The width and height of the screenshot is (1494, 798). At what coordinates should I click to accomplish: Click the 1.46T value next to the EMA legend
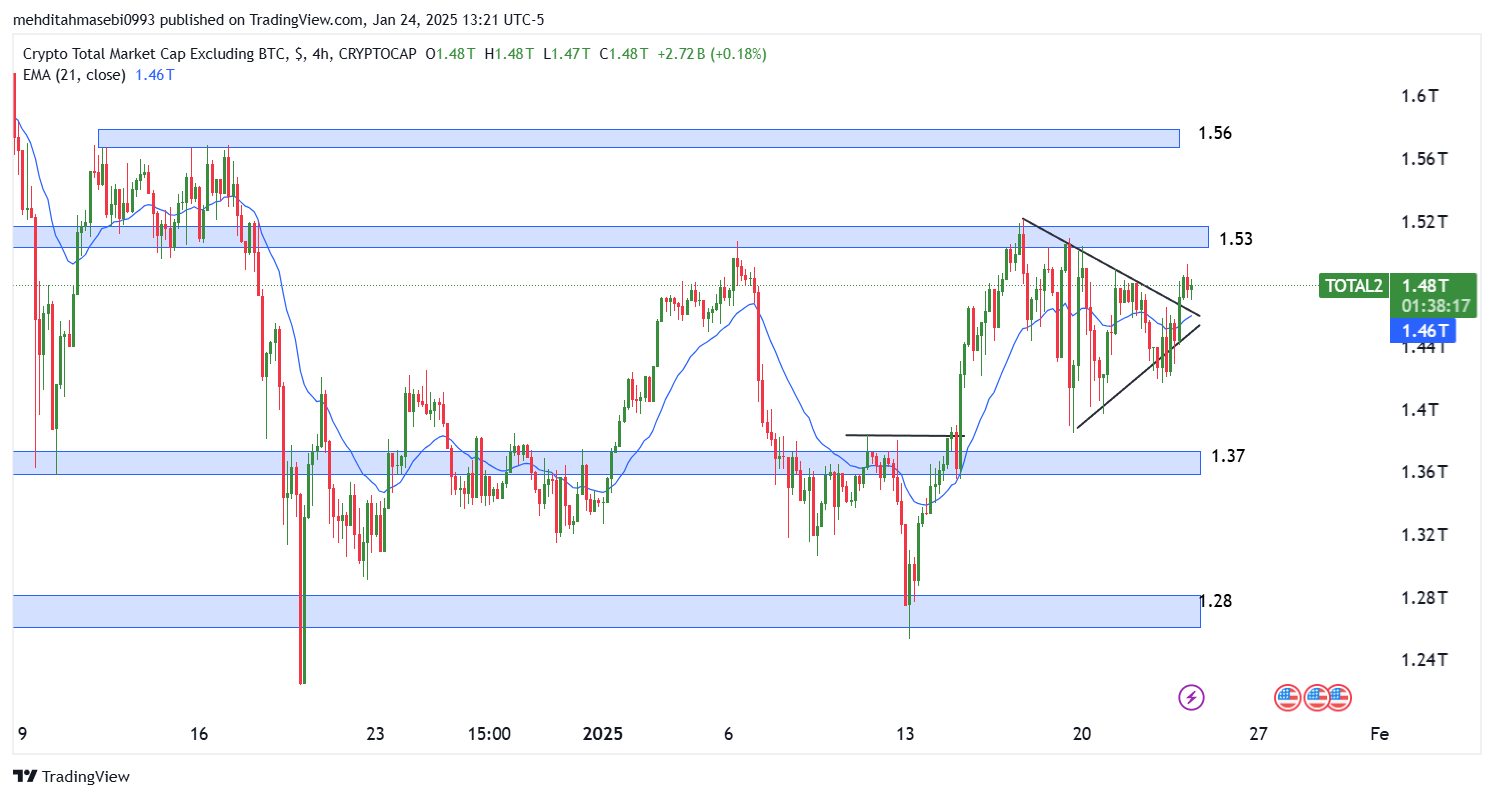[155, 75]
